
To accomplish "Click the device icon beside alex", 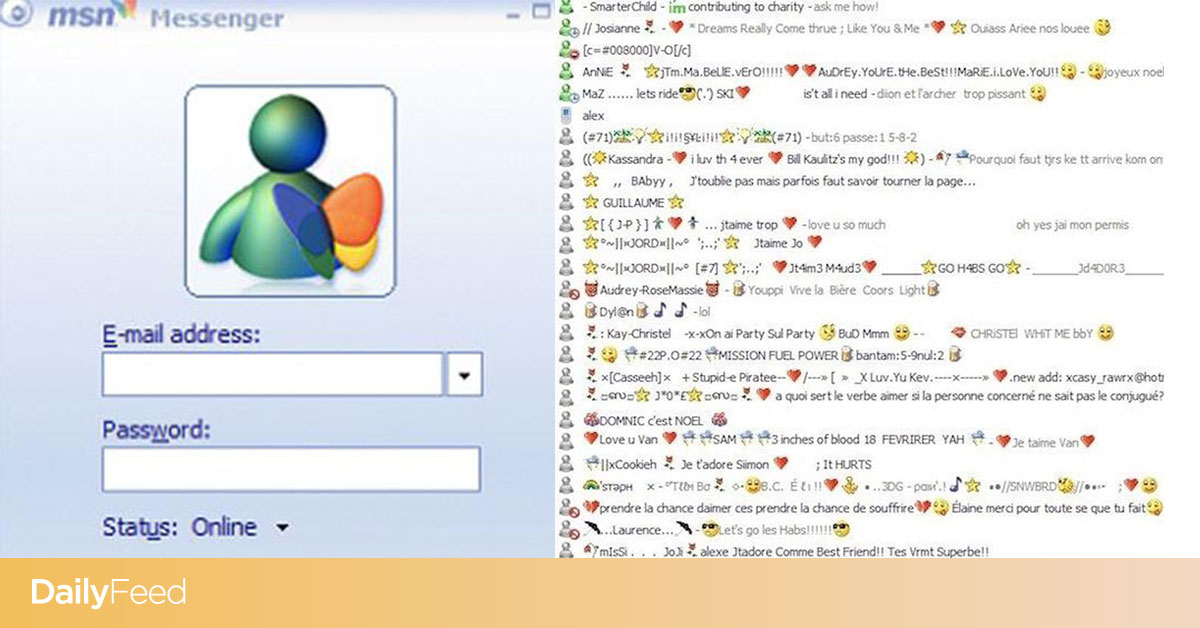I will pos(567,116).
